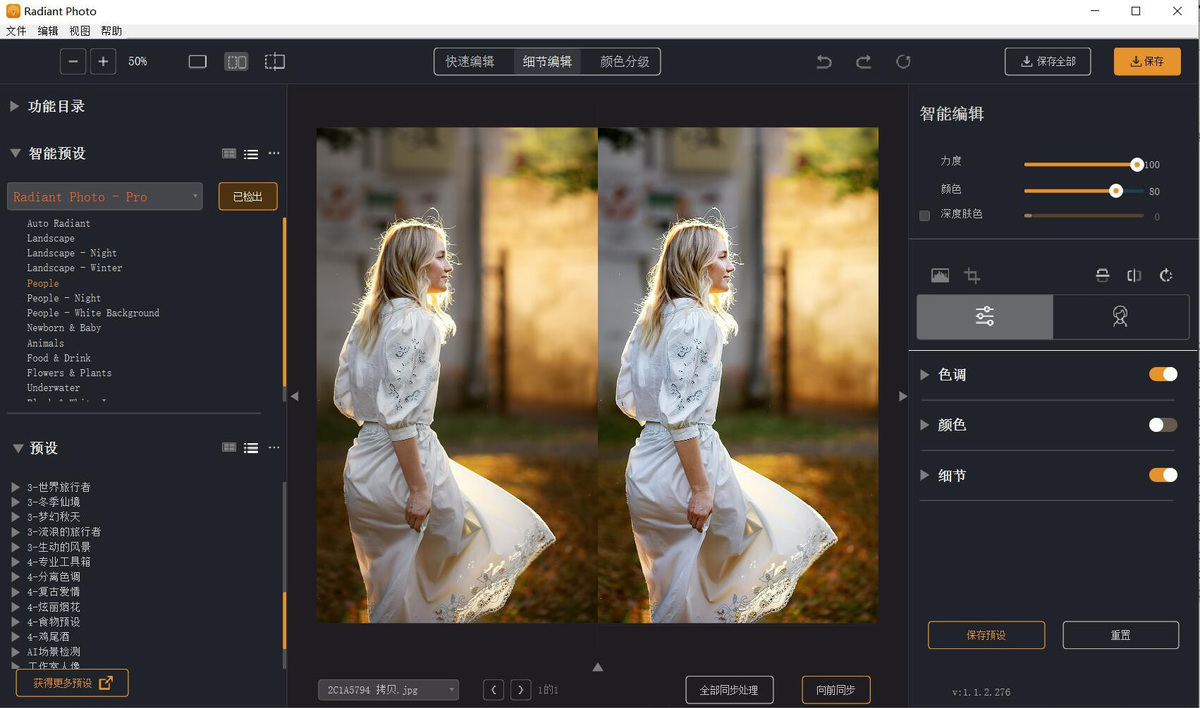The image size is (1200, 708).
Task: Click the 保存预设 button
Action: [x=986, y=635]
